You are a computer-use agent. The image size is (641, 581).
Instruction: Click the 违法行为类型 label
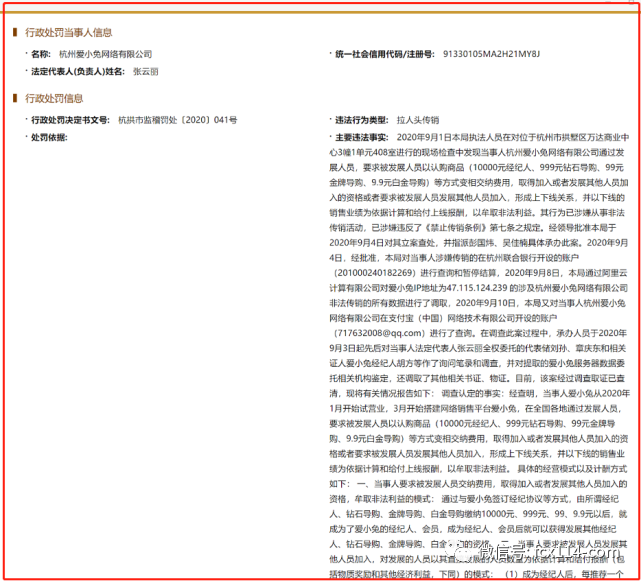pos(361,120)
